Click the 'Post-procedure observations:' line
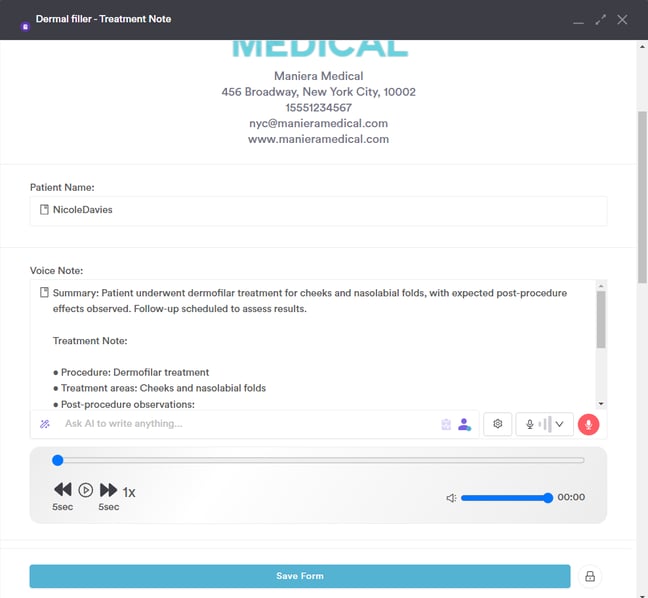This screenshot has height=598, width=648. [x=124, y=404]
